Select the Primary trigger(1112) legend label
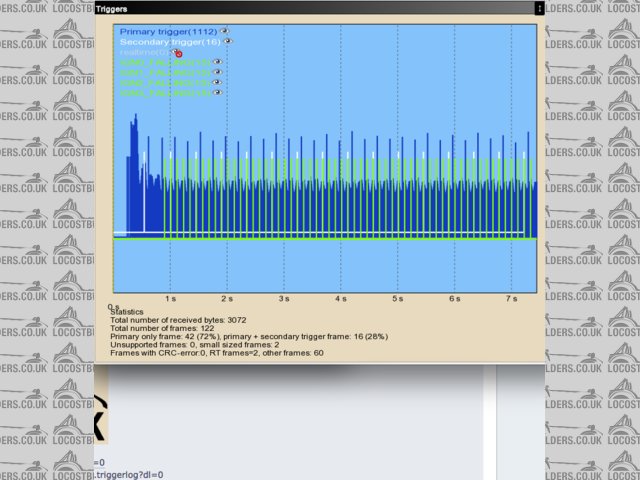Screen dimensions: 640x480 pos(168,32)
